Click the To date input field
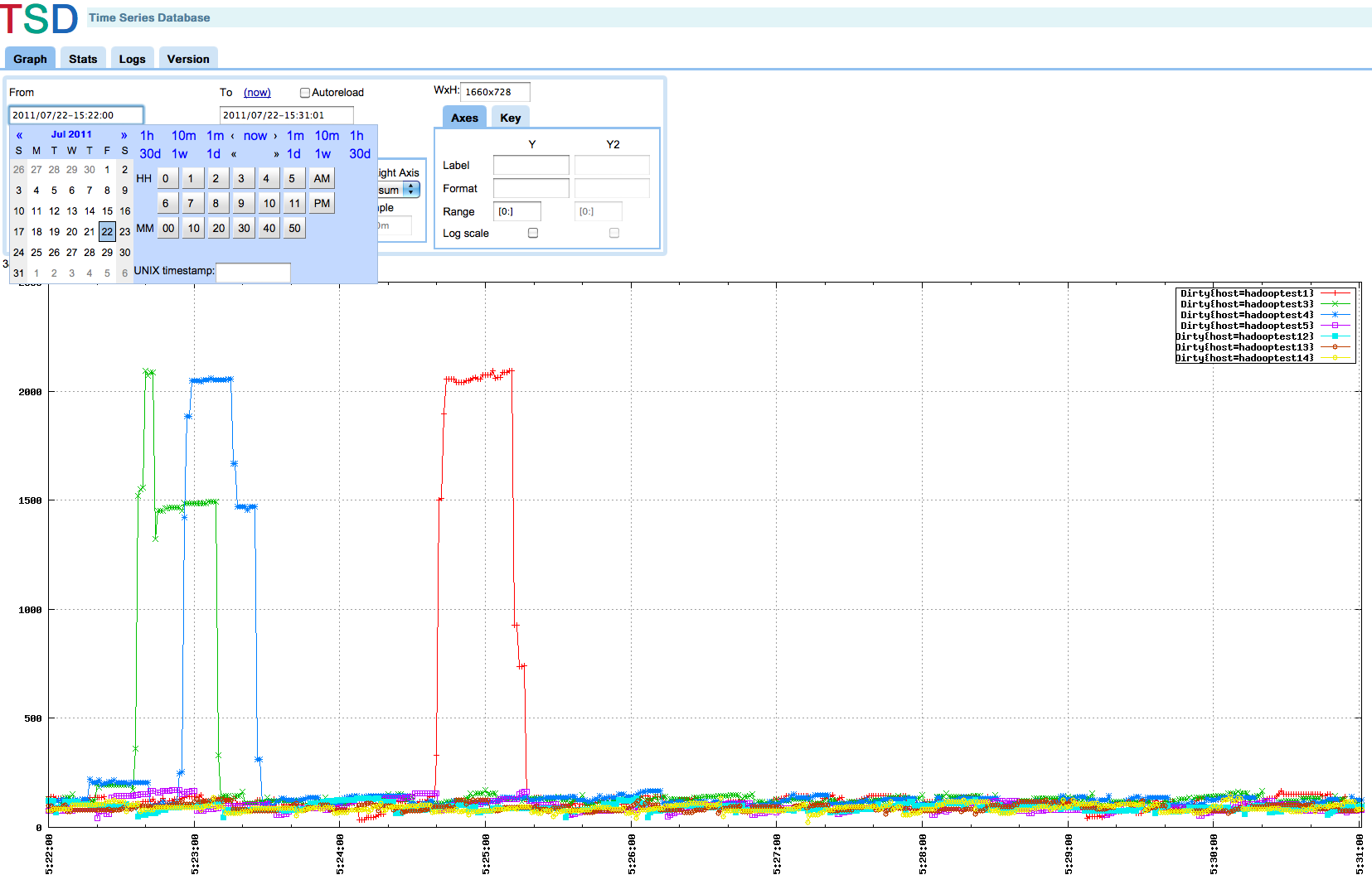 [287, 115]
